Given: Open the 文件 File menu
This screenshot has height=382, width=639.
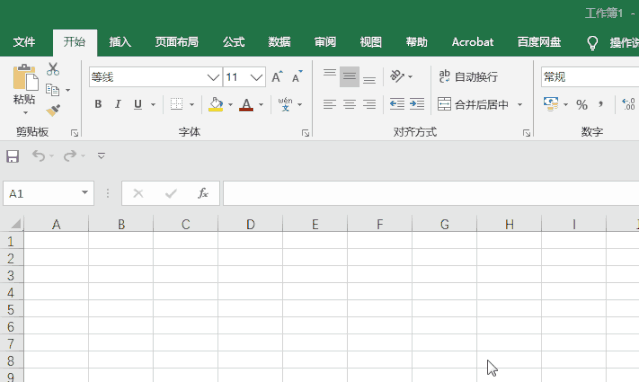Looking at the screenshot, I should [24, 42].
